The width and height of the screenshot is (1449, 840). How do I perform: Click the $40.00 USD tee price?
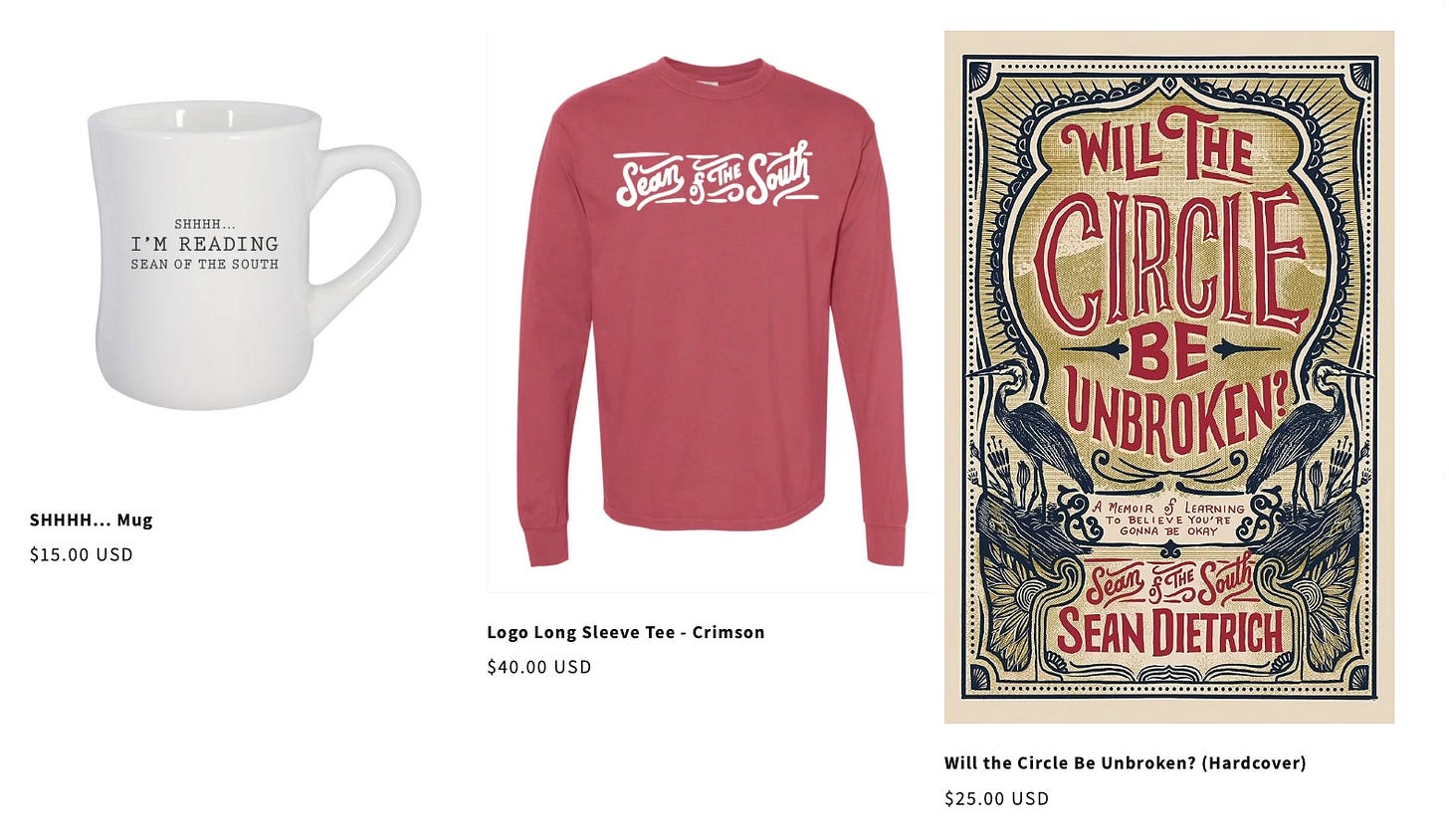click(x=539, y=667)
